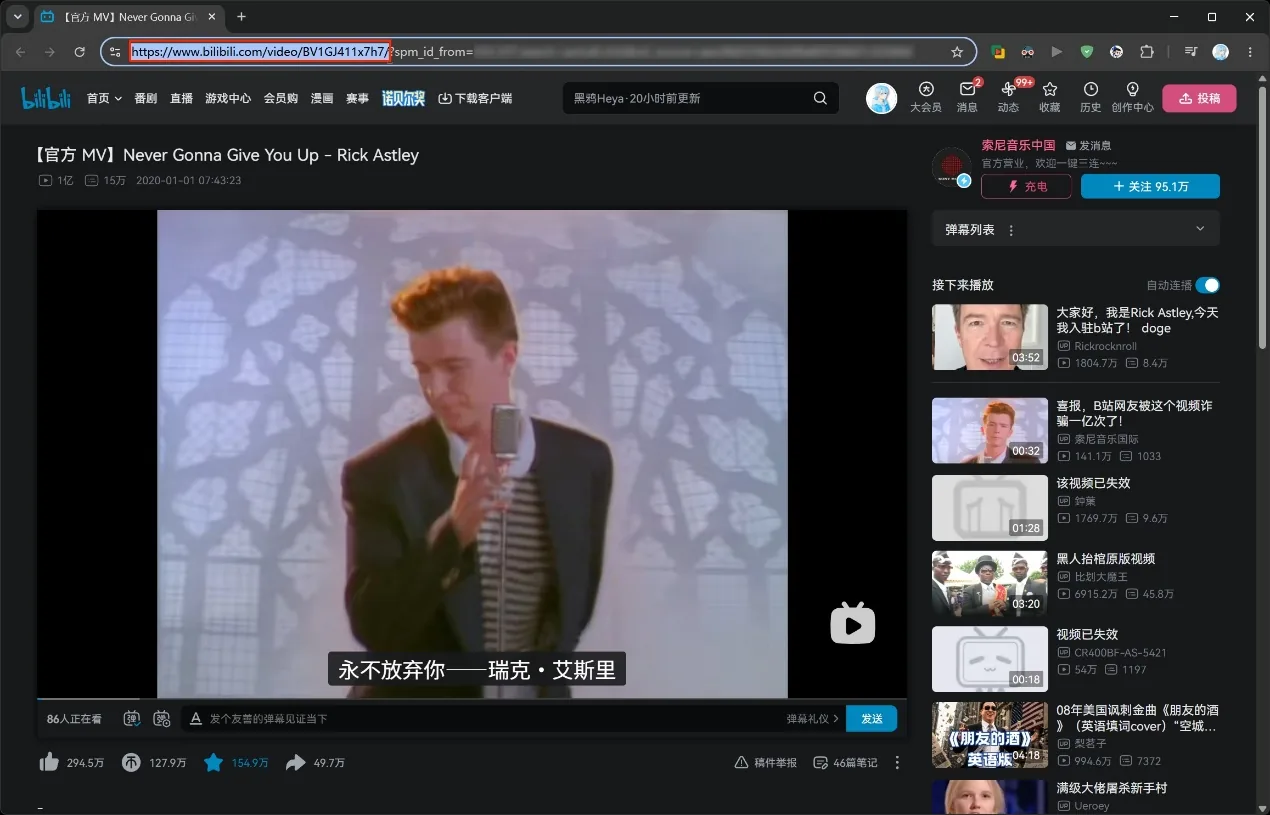The image size is (1270, 815).
Task: Open the Chrome tab search chevron
Action: coord(17,17)
